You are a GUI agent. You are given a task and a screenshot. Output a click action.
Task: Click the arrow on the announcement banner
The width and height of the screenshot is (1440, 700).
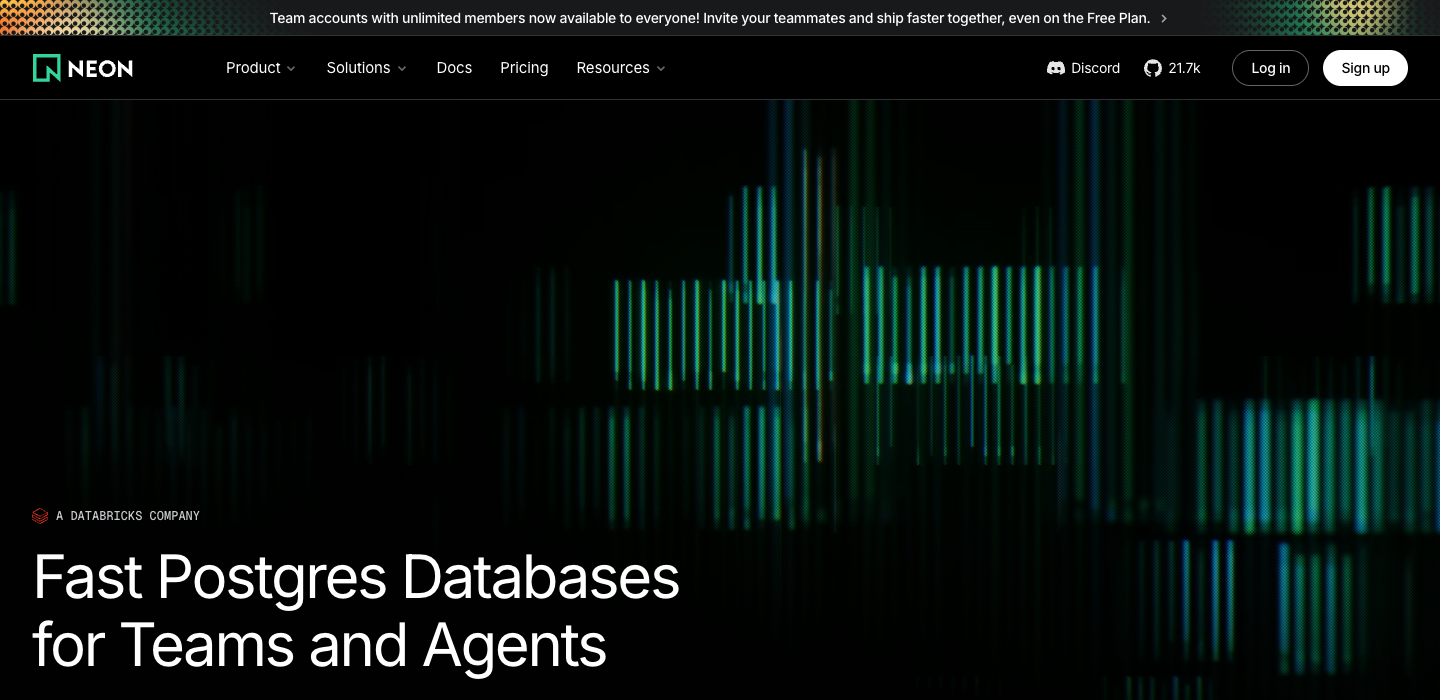pyautogui.click(x=1164, y=18)
